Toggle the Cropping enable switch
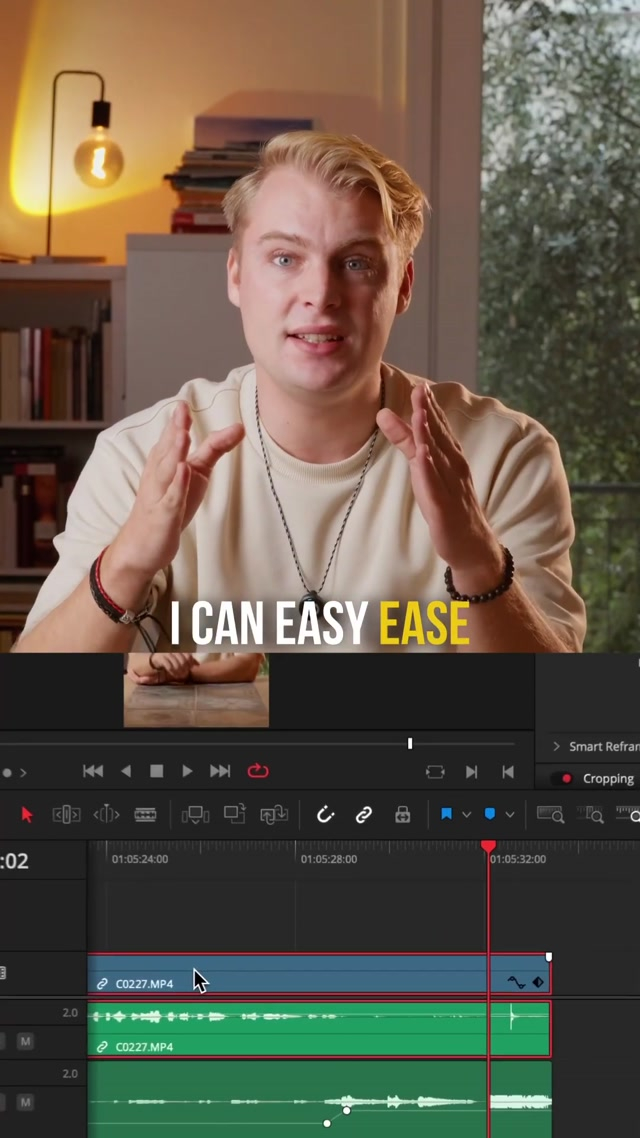640x1138 pixels. click(x=561, y=778)
